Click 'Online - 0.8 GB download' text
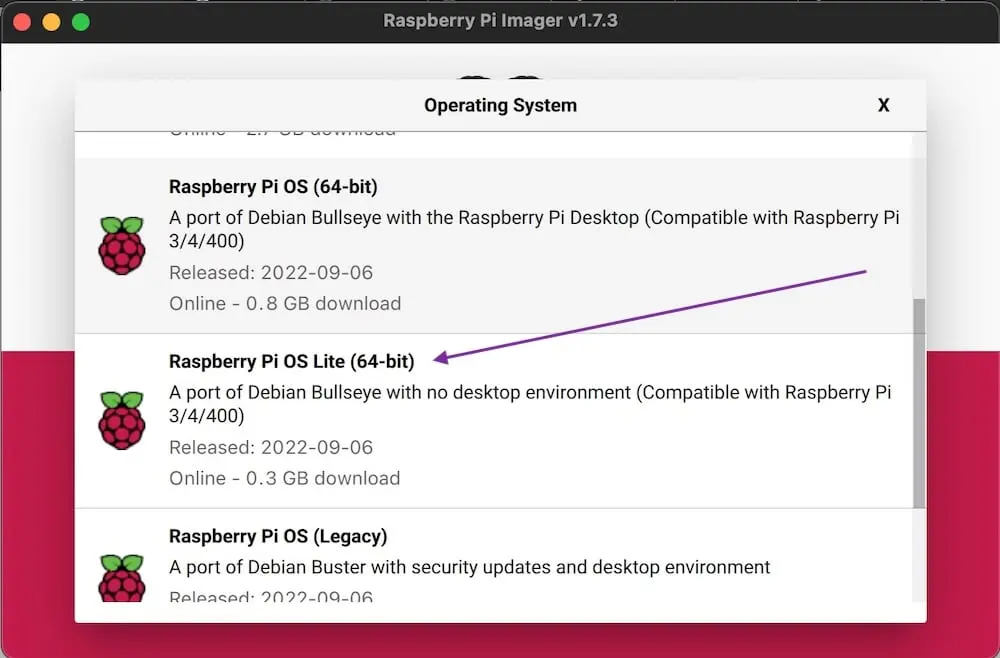The width and height of the screenshot is (1000, 658). click(x=285, y=303)
